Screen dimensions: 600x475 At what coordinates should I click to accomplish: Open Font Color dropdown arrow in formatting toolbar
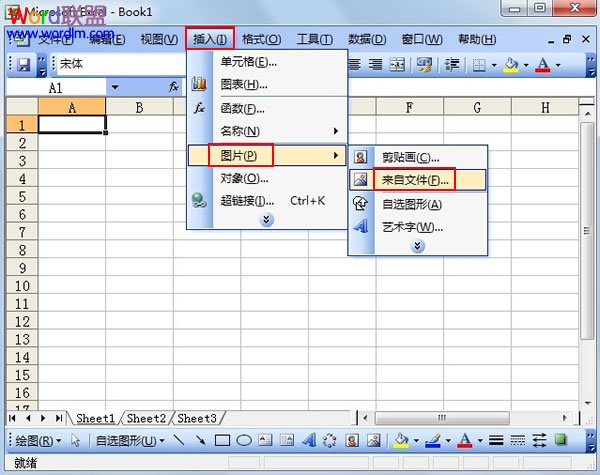pyautogui.click(x=558, y=65)
